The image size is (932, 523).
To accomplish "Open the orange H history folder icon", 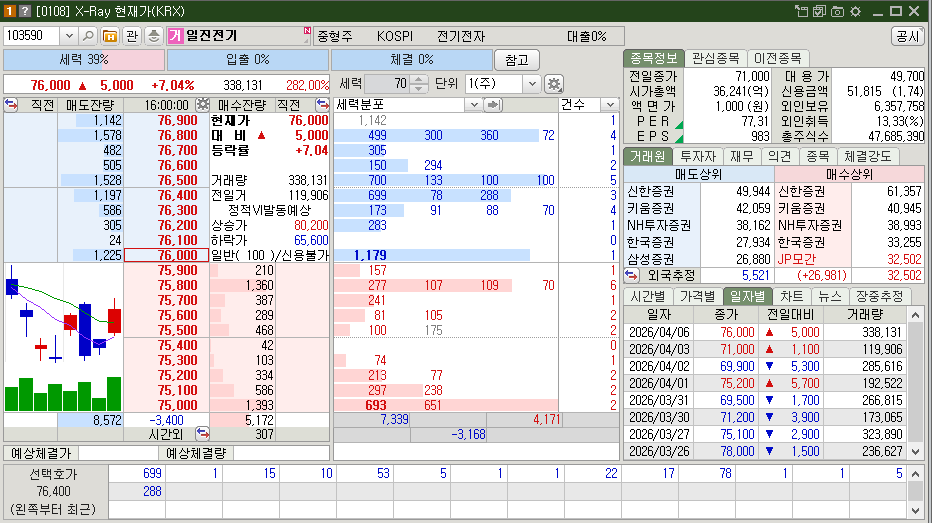I will coord(110,36).
